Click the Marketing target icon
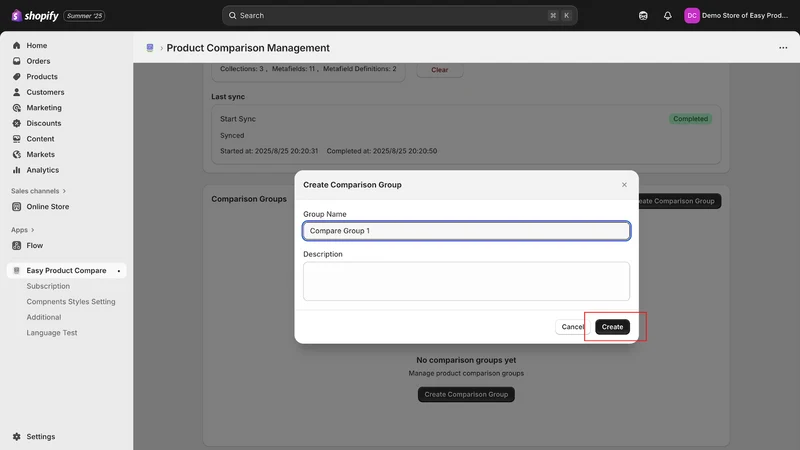 click(17, 108)
